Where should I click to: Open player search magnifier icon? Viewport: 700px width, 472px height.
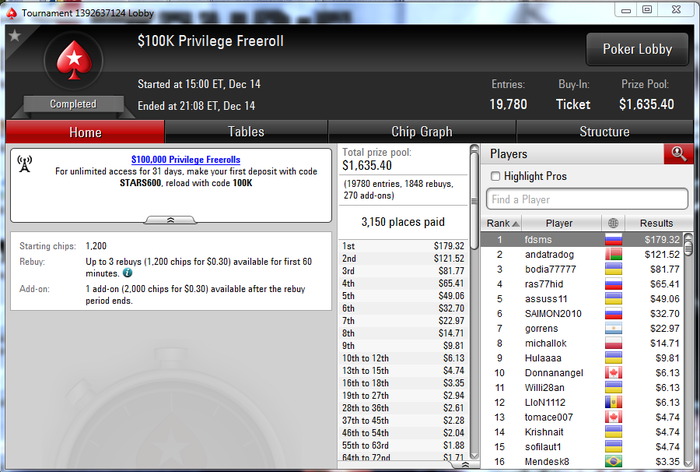tap(679, 154)
